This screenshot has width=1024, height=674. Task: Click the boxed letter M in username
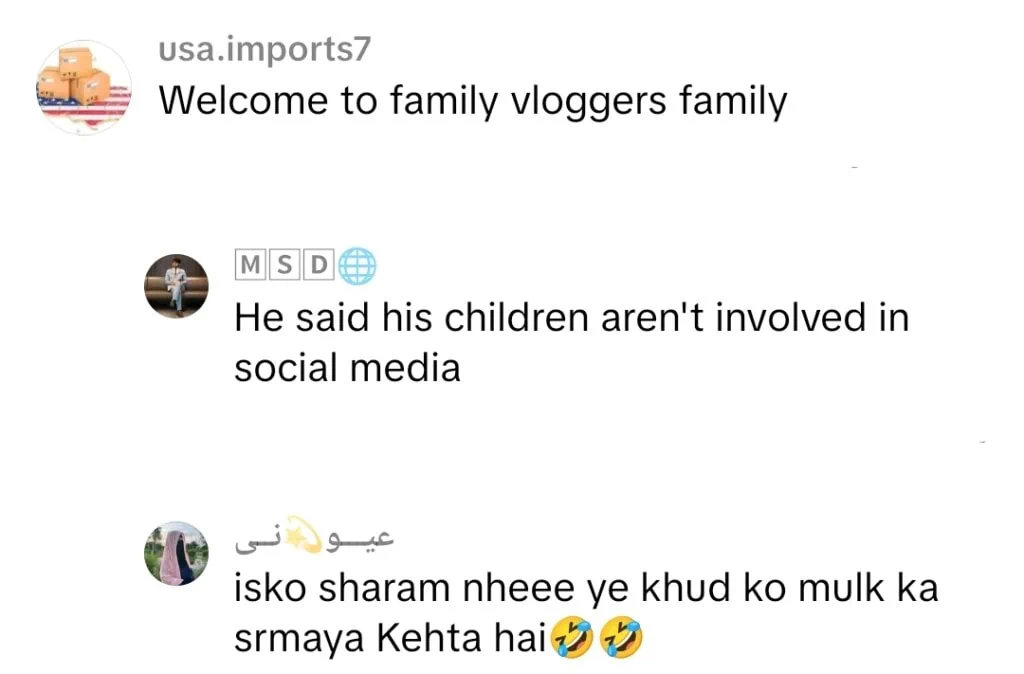tap(249, 265)
